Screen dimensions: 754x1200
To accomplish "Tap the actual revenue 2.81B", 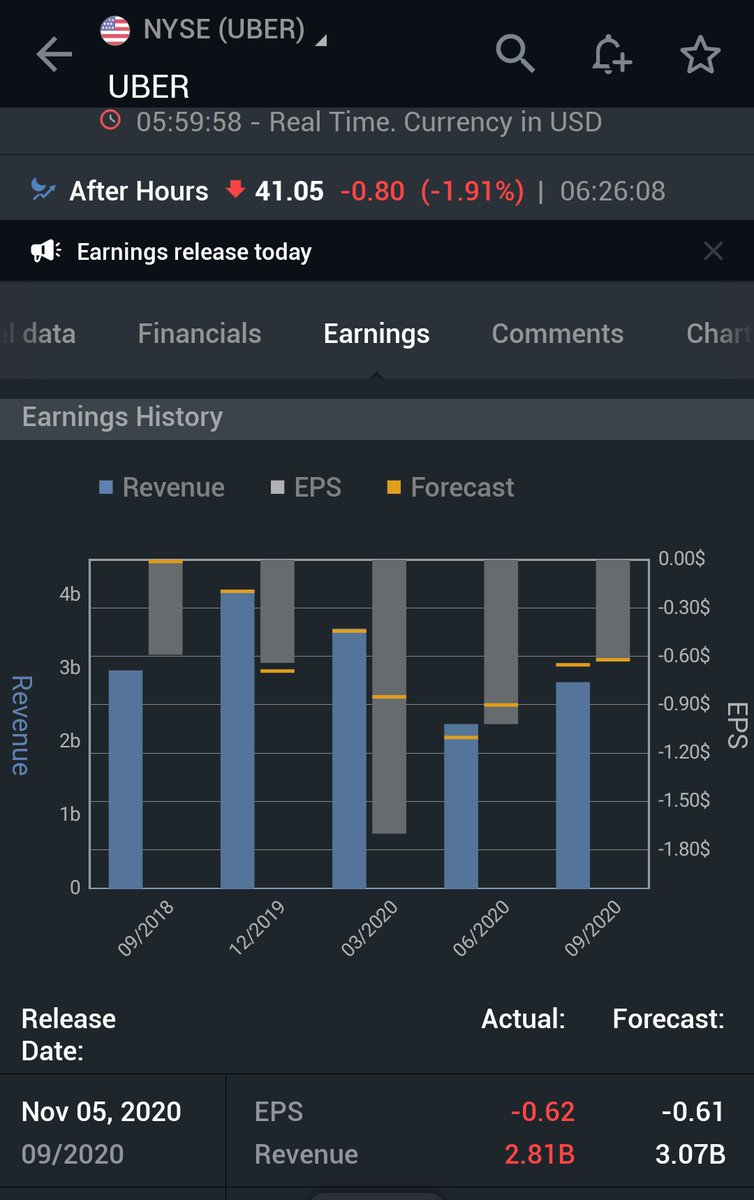I will [x=539, y=1154].
